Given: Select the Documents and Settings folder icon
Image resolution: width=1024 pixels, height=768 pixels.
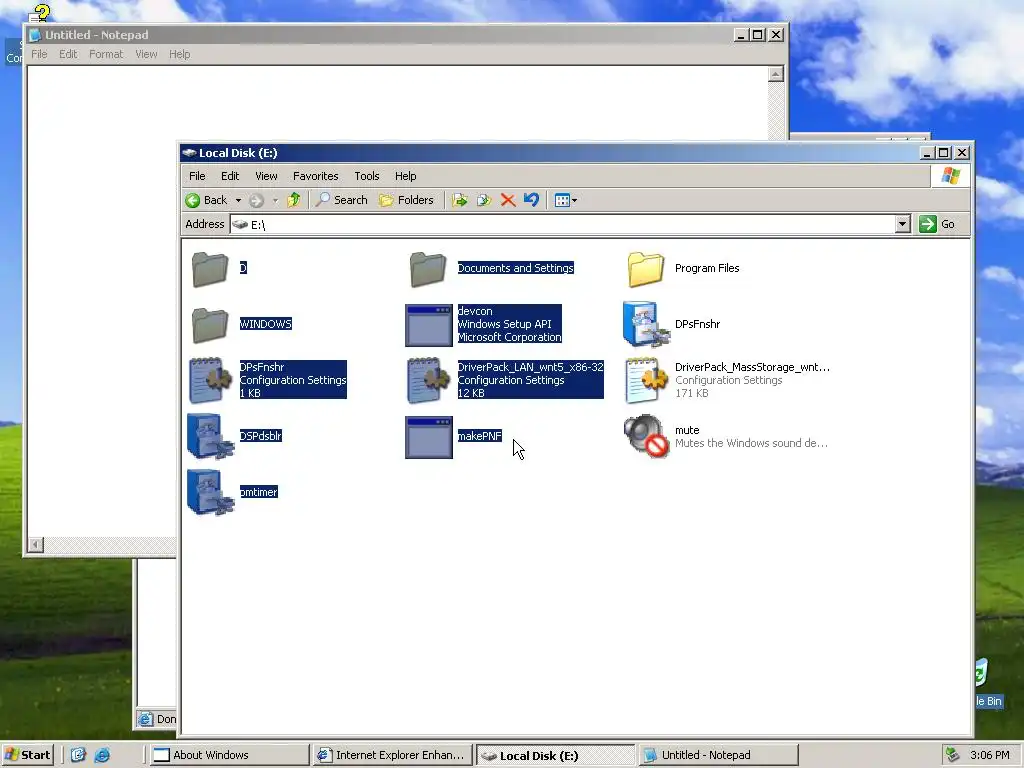Looking at the screenshot, I should coord(428,268).
